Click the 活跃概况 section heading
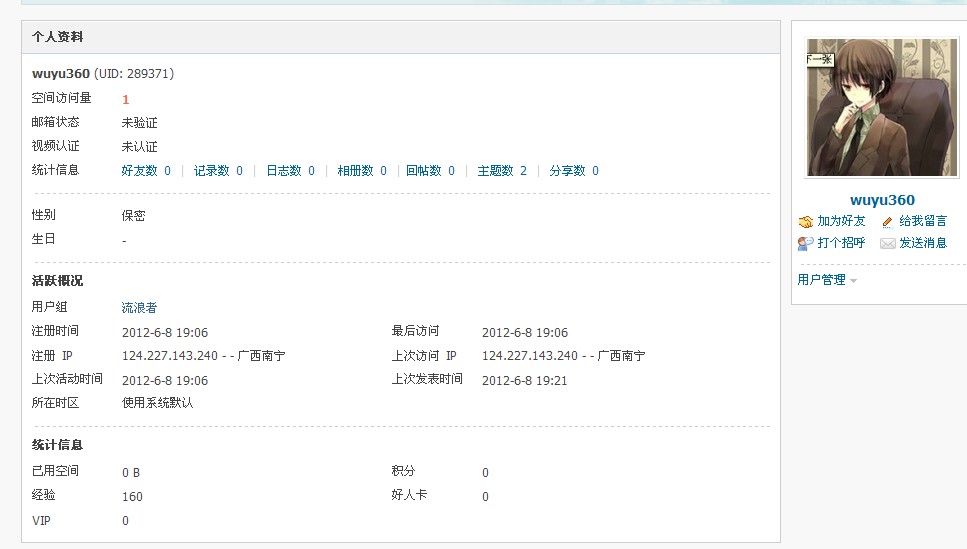The width and height of the screenshot is (967, 549). pyautogui.click(x=57, y=281)
